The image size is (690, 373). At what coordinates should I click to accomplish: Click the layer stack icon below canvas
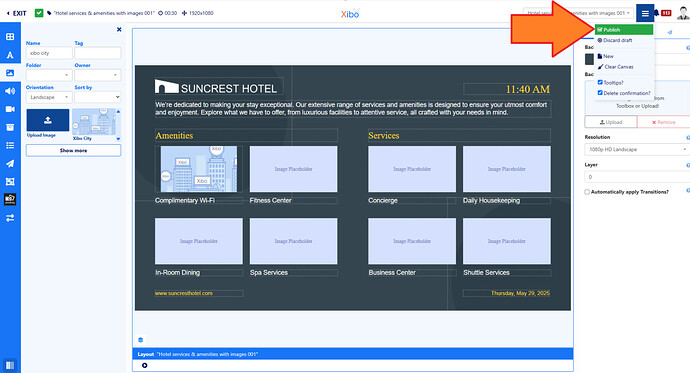click(141, 340)
